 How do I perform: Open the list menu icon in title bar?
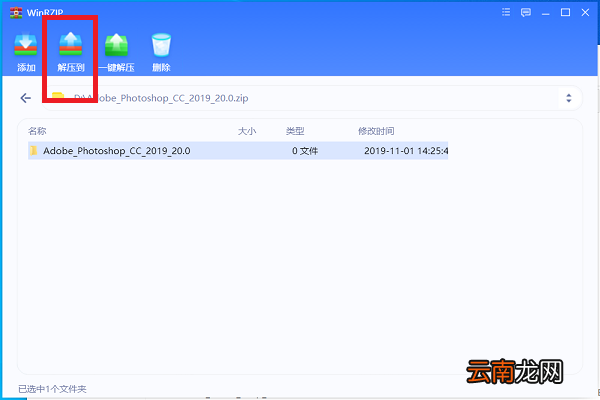tap(506, 12)
